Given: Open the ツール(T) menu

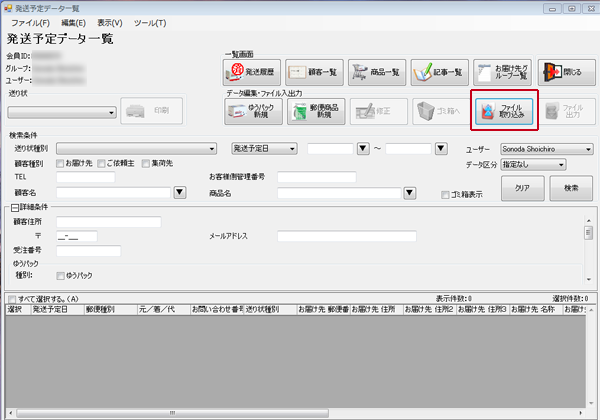Looking at the screenshot, I should 150,22.
